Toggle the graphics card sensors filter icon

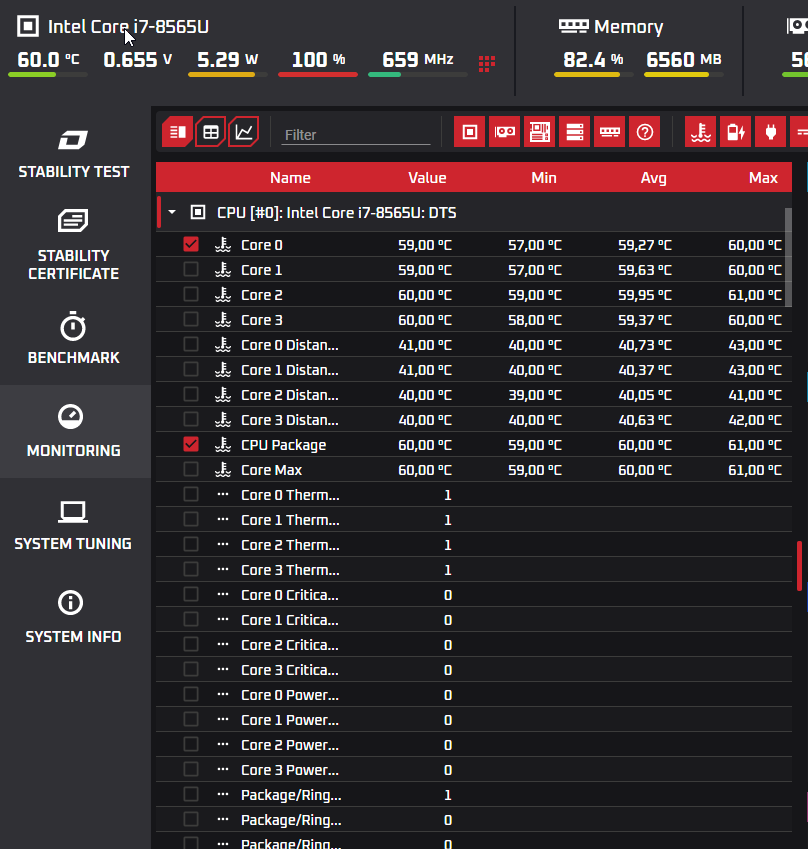[x=505, y=132]
